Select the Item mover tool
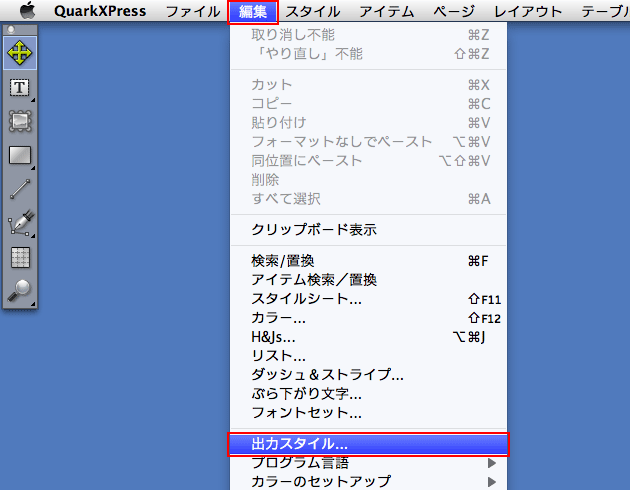 (x=20, y=53)
